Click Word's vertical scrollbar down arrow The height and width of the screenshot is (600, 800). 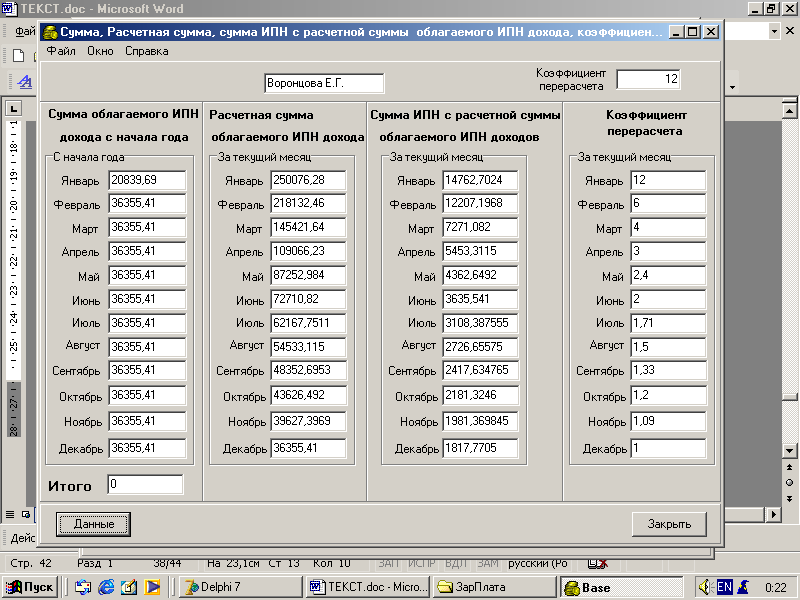click(789, 450)
